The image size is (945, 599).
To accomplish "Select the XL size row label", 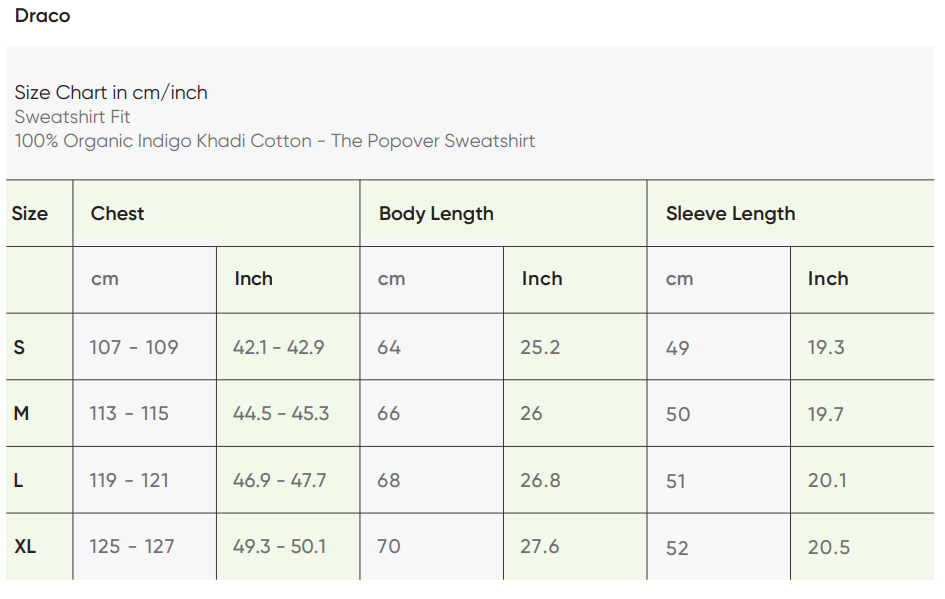I will click(25, 547).
